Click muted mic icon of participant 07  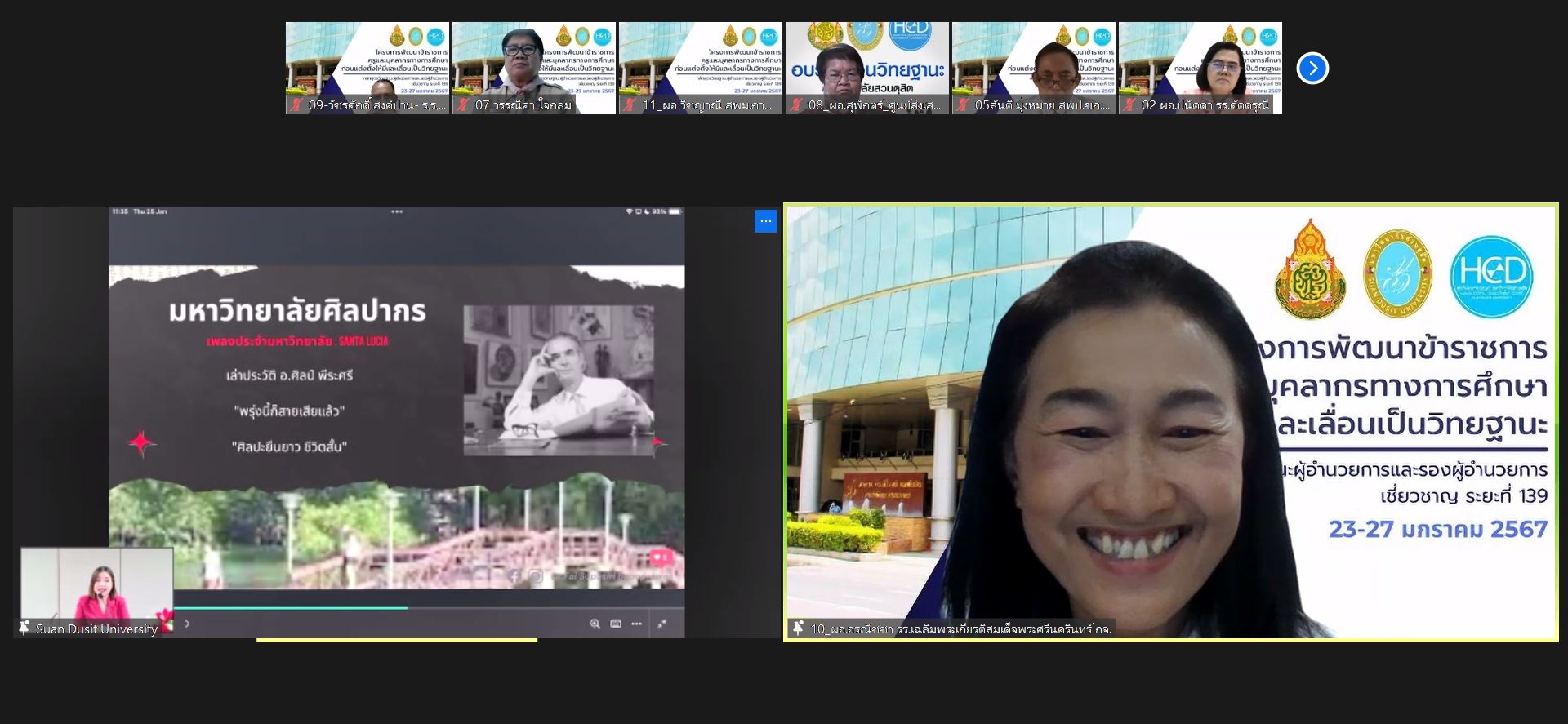464,105
